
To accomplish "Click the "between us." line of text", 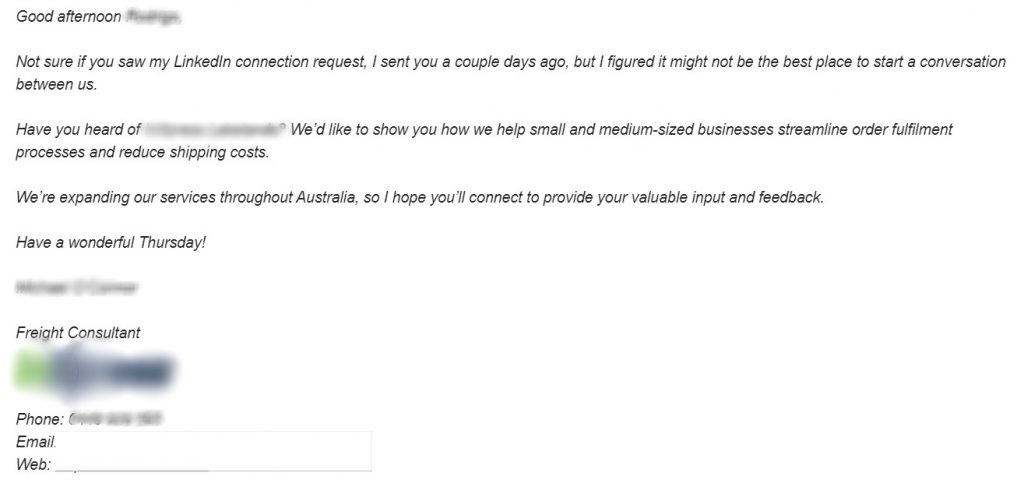I will pyautogui.click(x=56, y=85).
